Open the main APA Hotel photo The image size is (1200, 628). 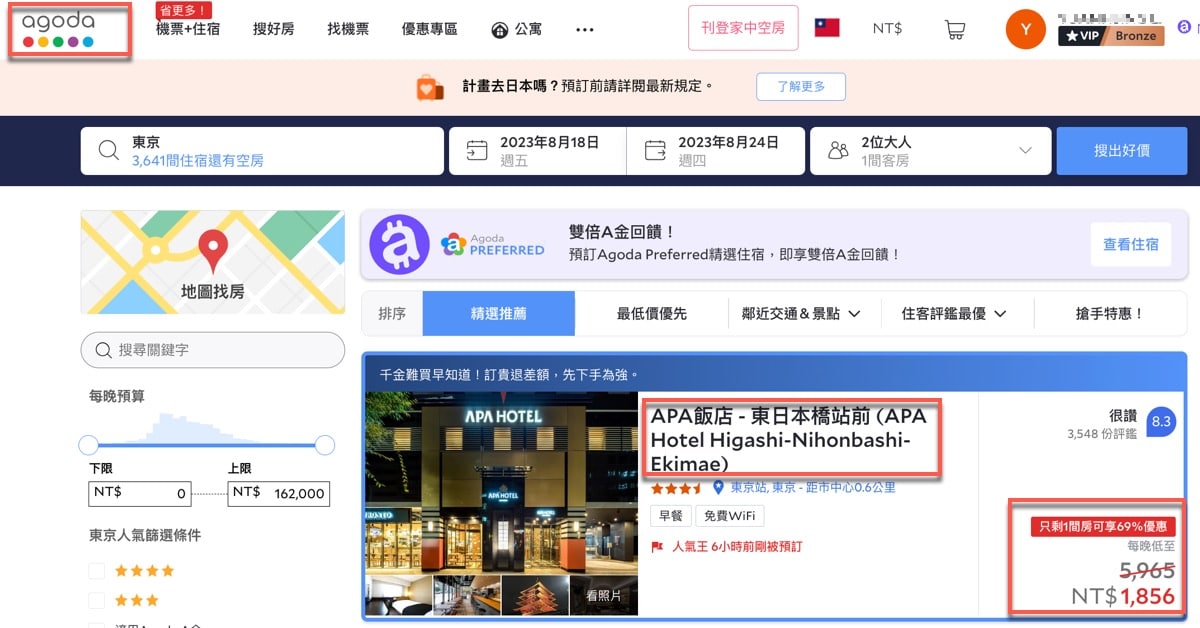click(x=501, y=481)
